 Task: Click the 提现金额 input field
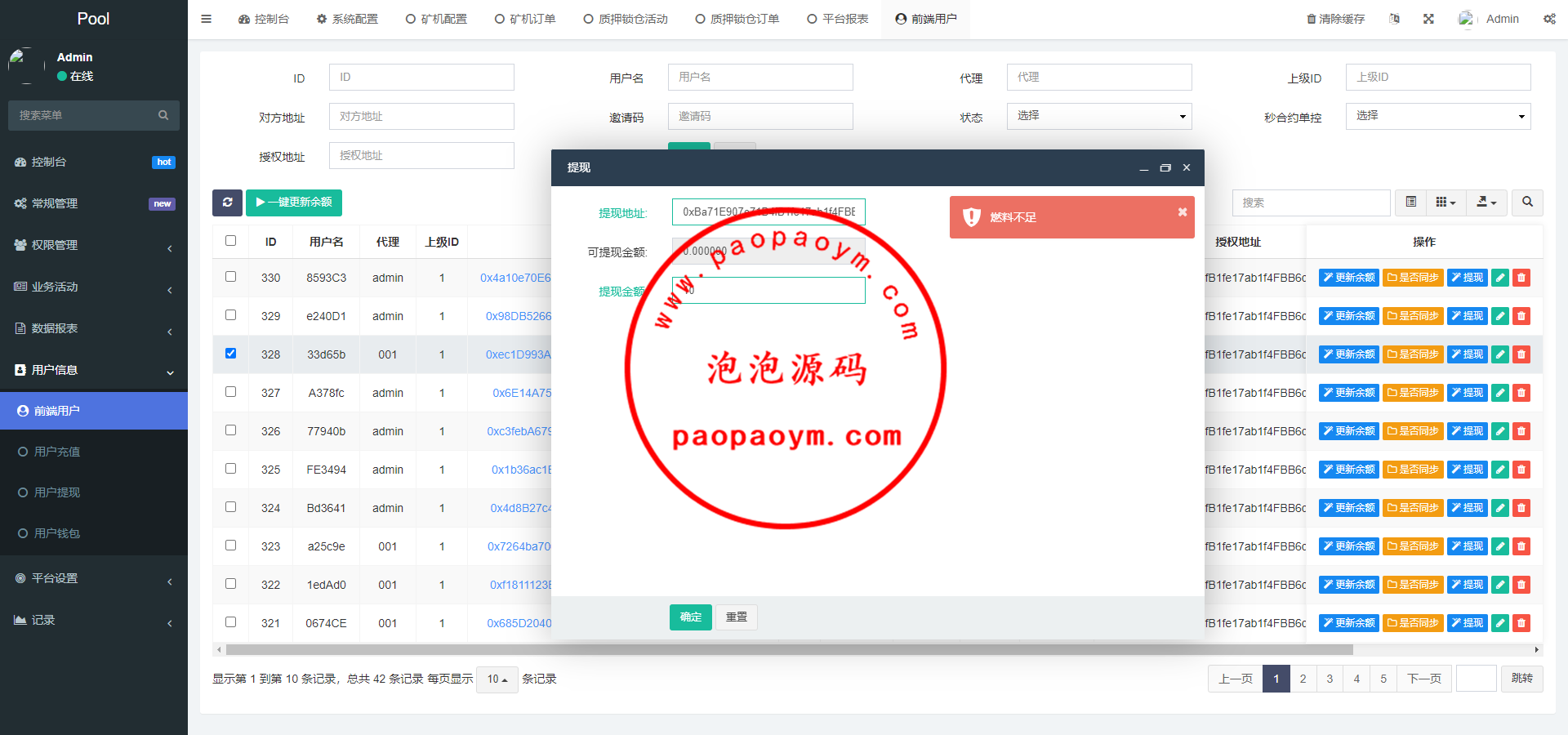[768, 291]
